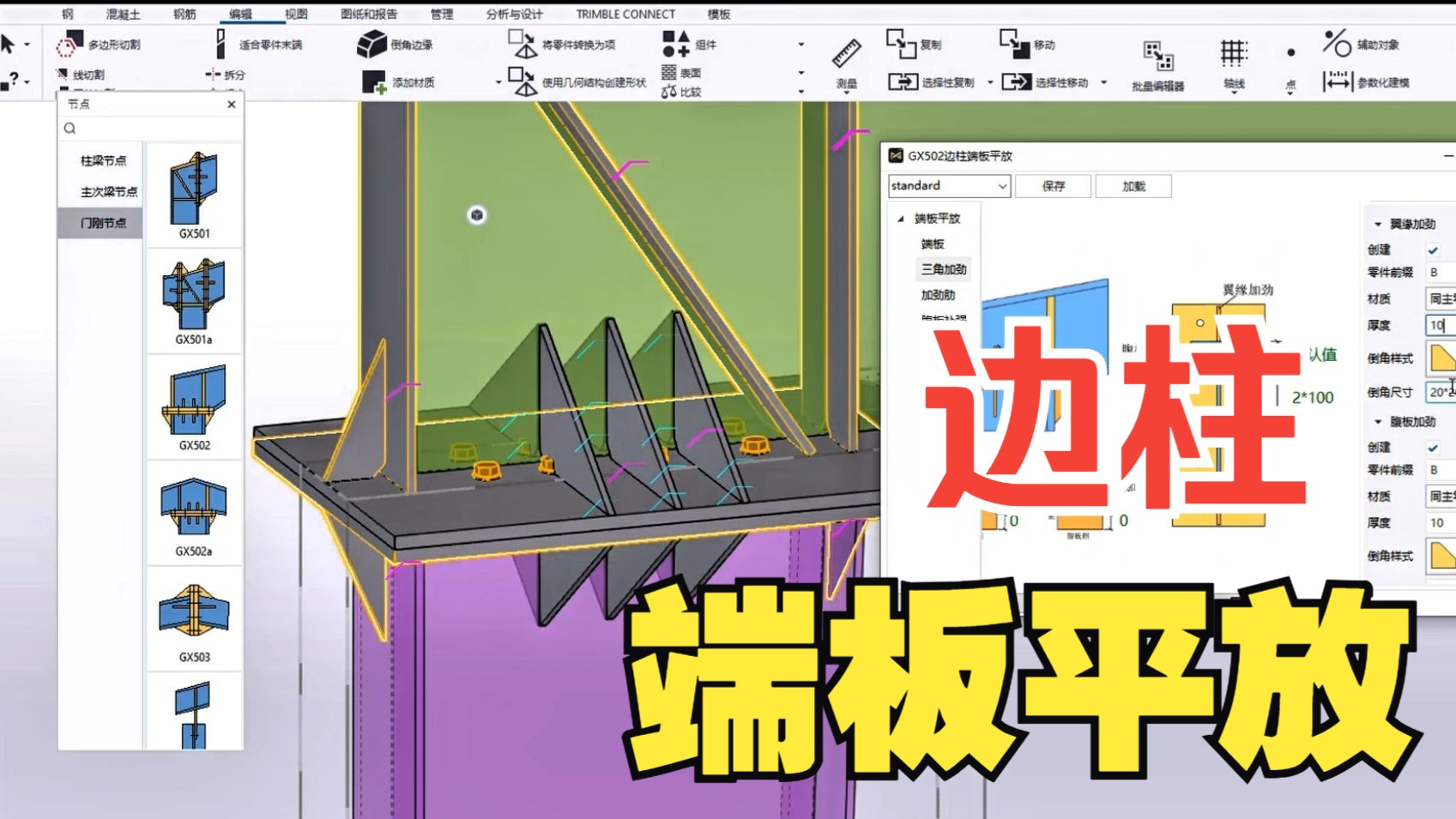Click the 比较 compare tool
This screenshot has width=1456, height=819.
(x=681, y=92)
